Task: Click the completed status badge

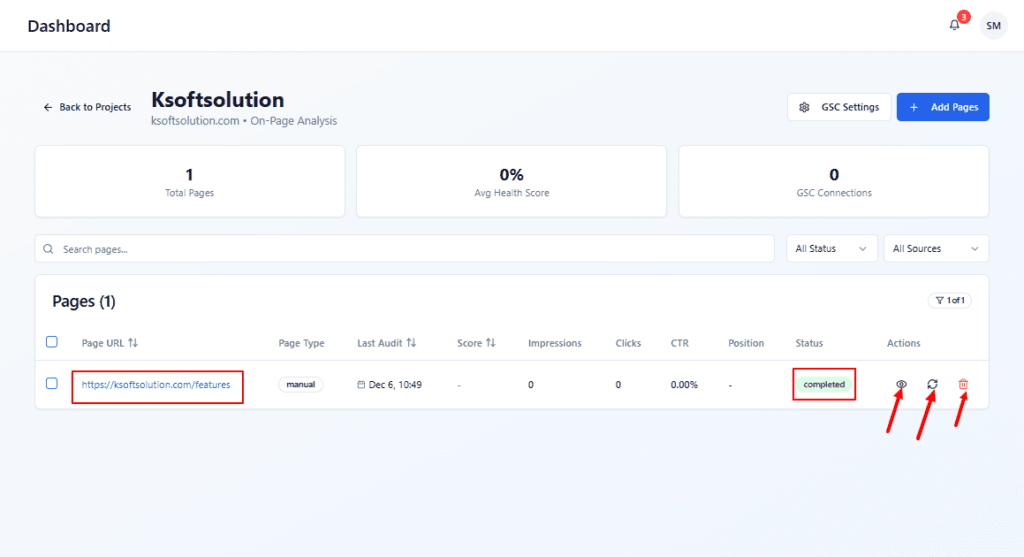Action: coord(824,385)
